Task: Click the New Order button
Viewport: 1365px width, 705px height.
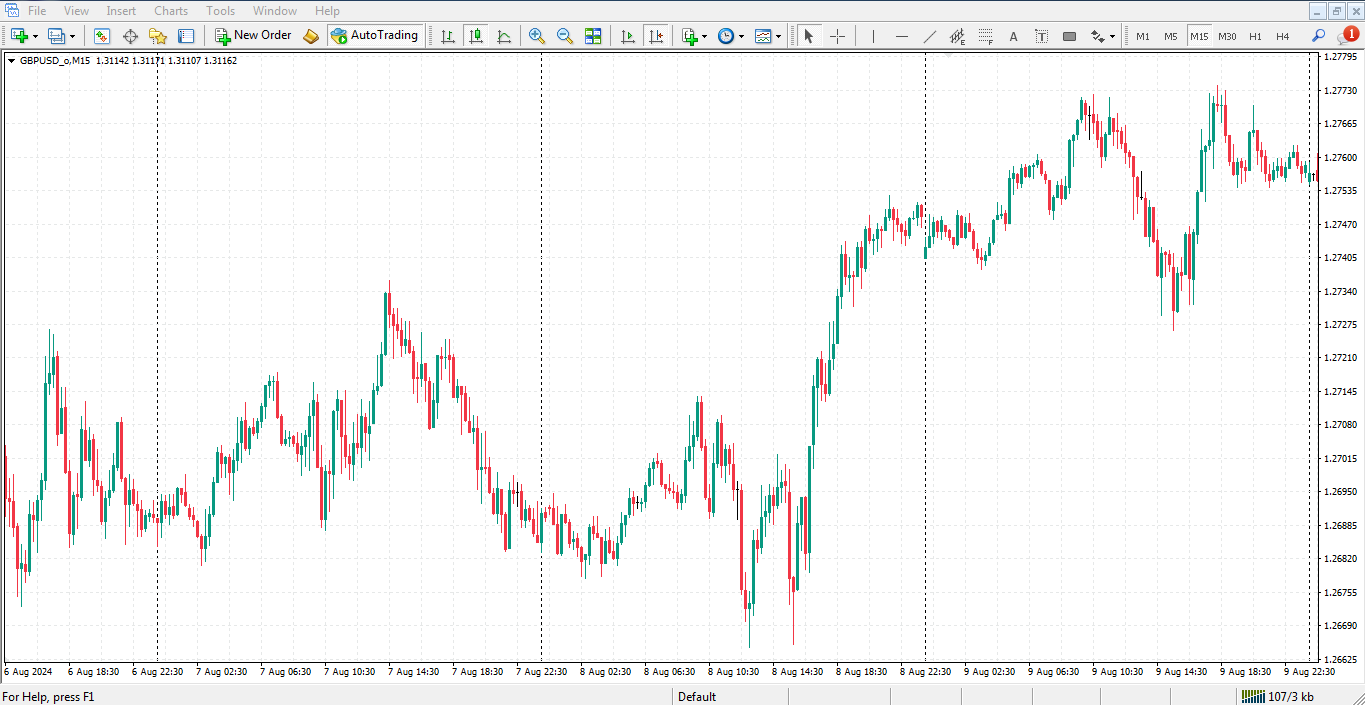Action: (253, 36)
